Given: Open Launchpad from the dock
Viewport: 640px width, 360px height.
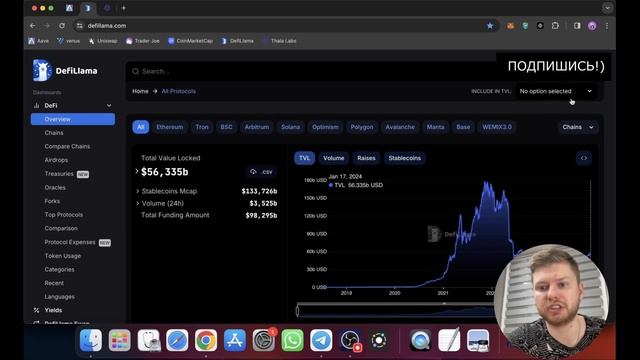Looking at the screenshot, I should pyautogui.click(x=120, y=340).
